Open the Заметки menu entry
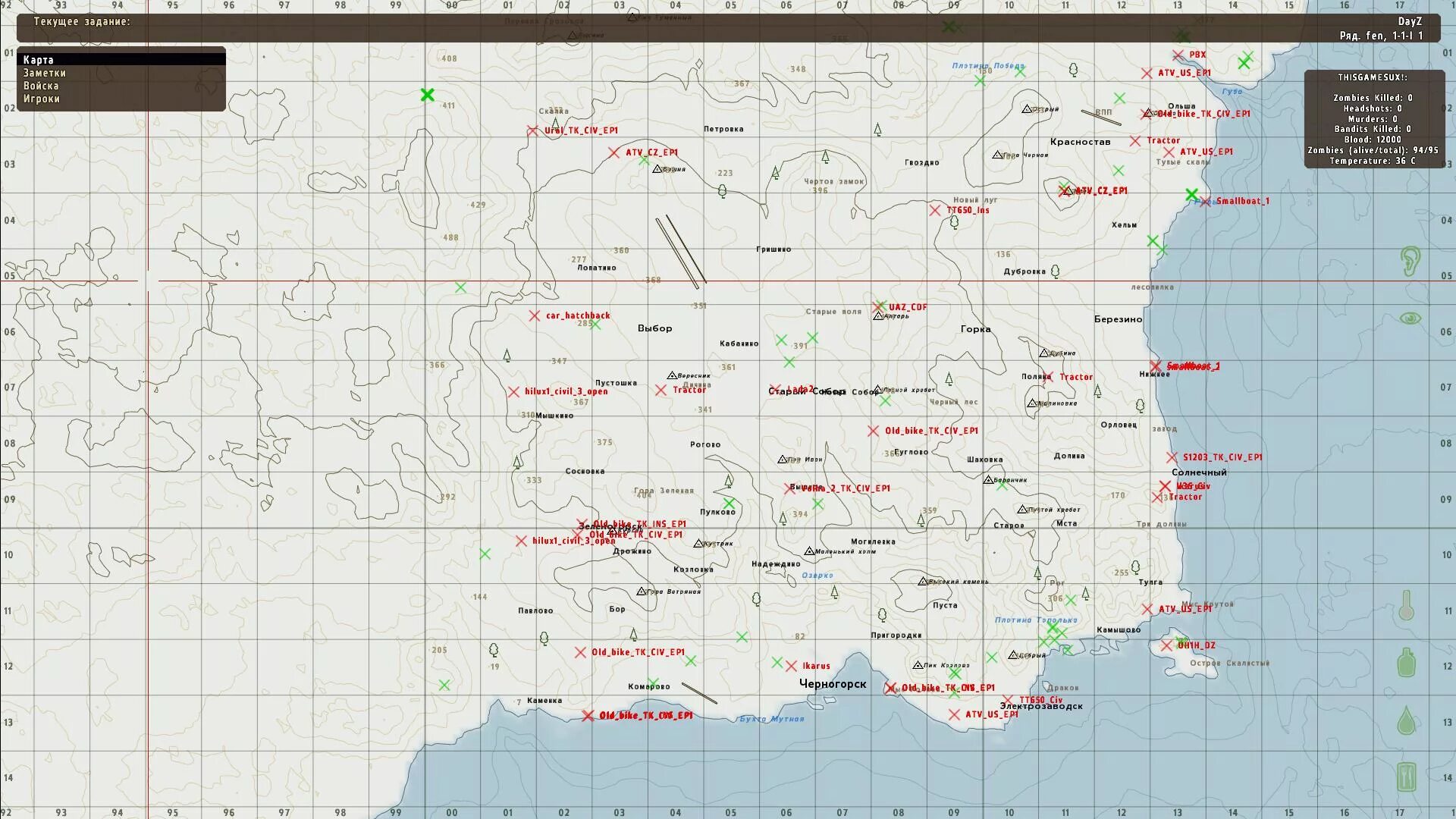Image resolution: width=1456 pixels, height=819 pixels. point(45,73)
